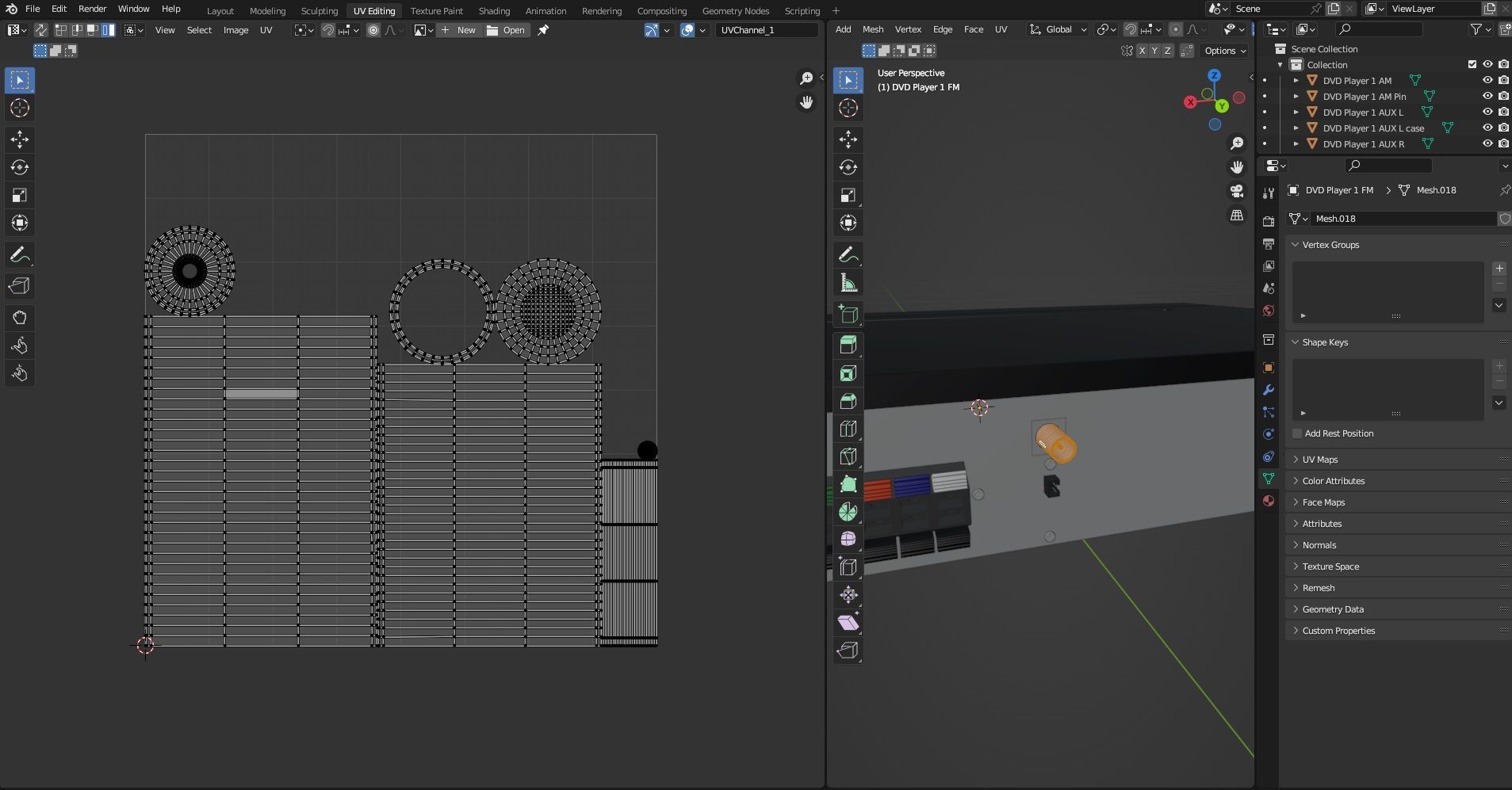Image resolution: width=1512 pixels, height=790 pixels.
Task: Select the Smooth tool in 3D viewport
Action: (x=848, y=540)
